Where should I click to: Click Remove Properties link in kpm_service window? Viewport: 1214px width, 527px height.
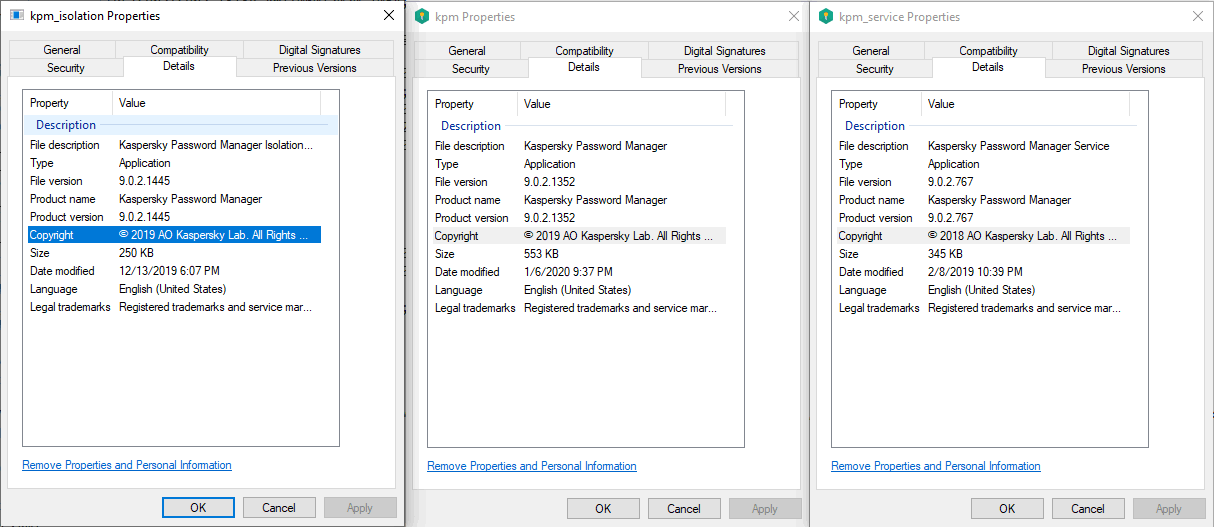[936, 466]
